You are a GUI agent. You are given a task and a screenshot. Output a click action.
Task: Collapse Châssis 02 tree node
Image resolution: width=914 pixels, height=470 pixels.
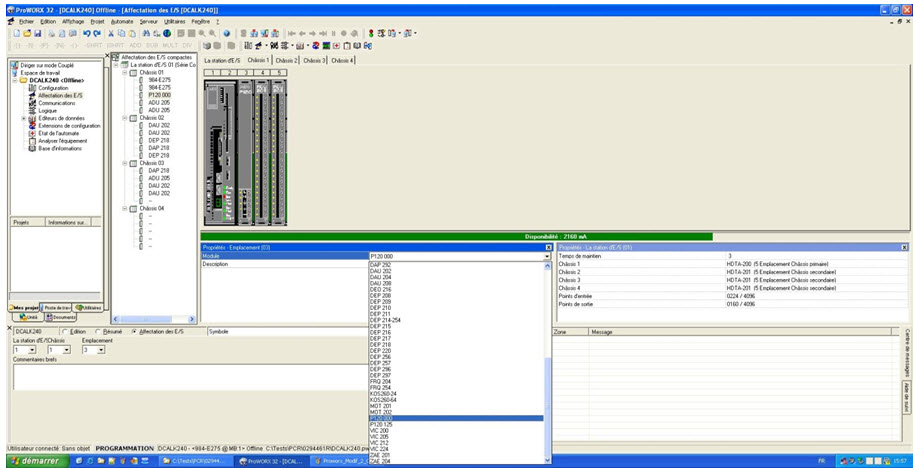(x=125, y=118)
